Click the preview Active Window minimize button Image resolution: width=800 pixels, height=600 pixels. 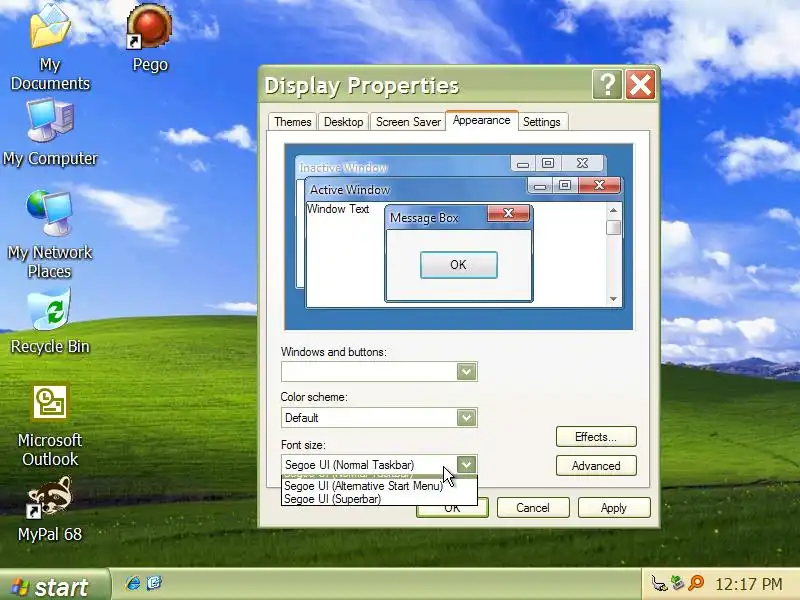[x=540, y=186]
